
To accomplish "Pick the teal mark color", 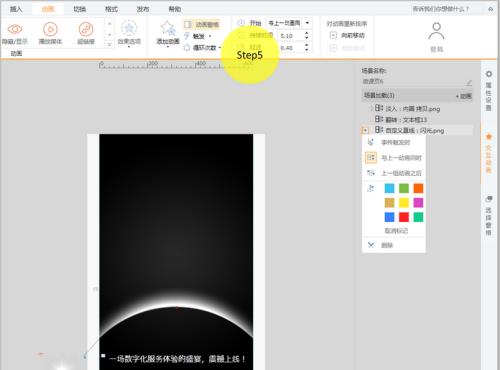I will tap(418, 217).
